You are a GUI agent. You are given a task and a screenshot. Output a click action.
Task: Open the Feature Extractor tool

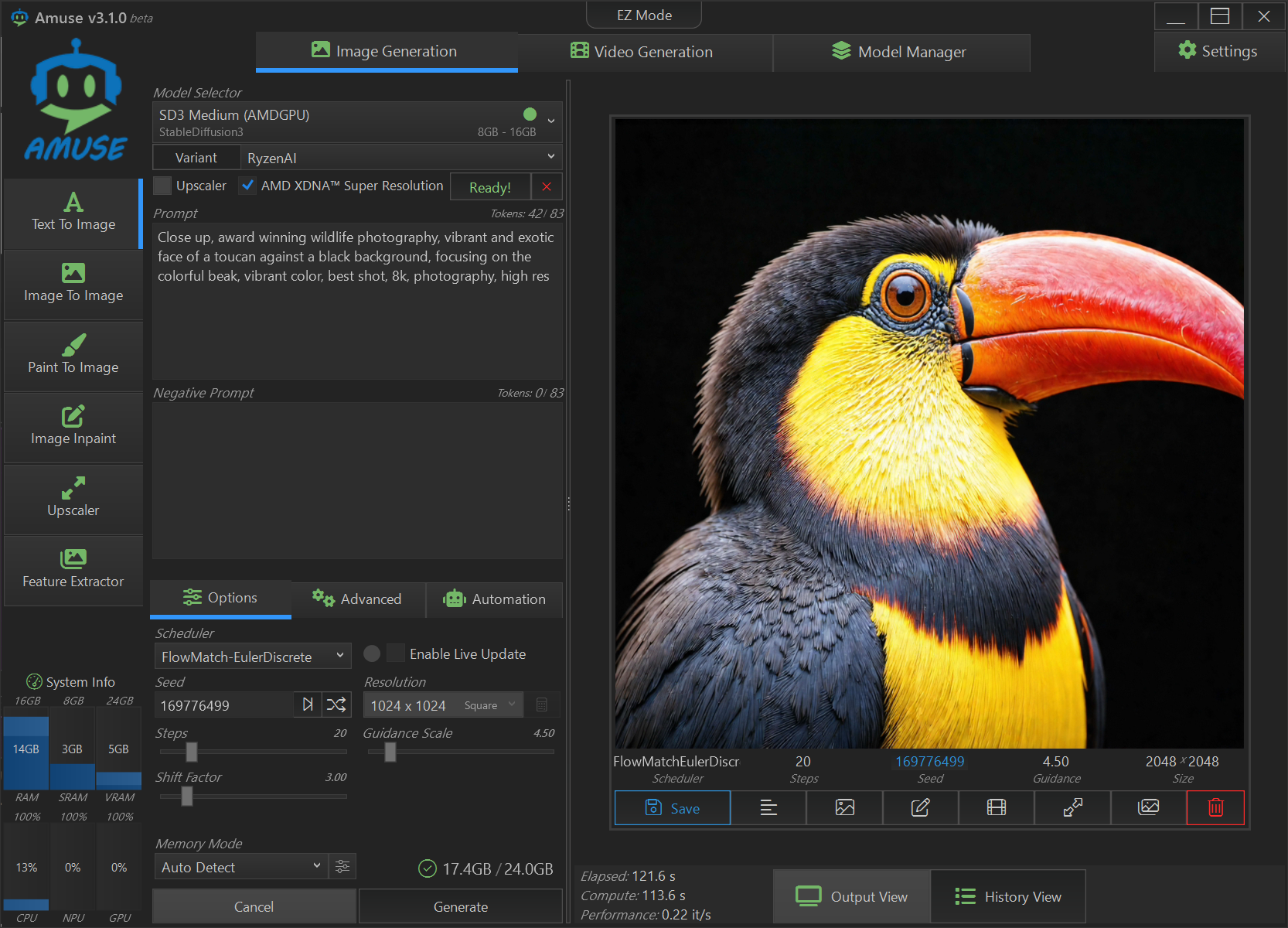coord(73,570)
